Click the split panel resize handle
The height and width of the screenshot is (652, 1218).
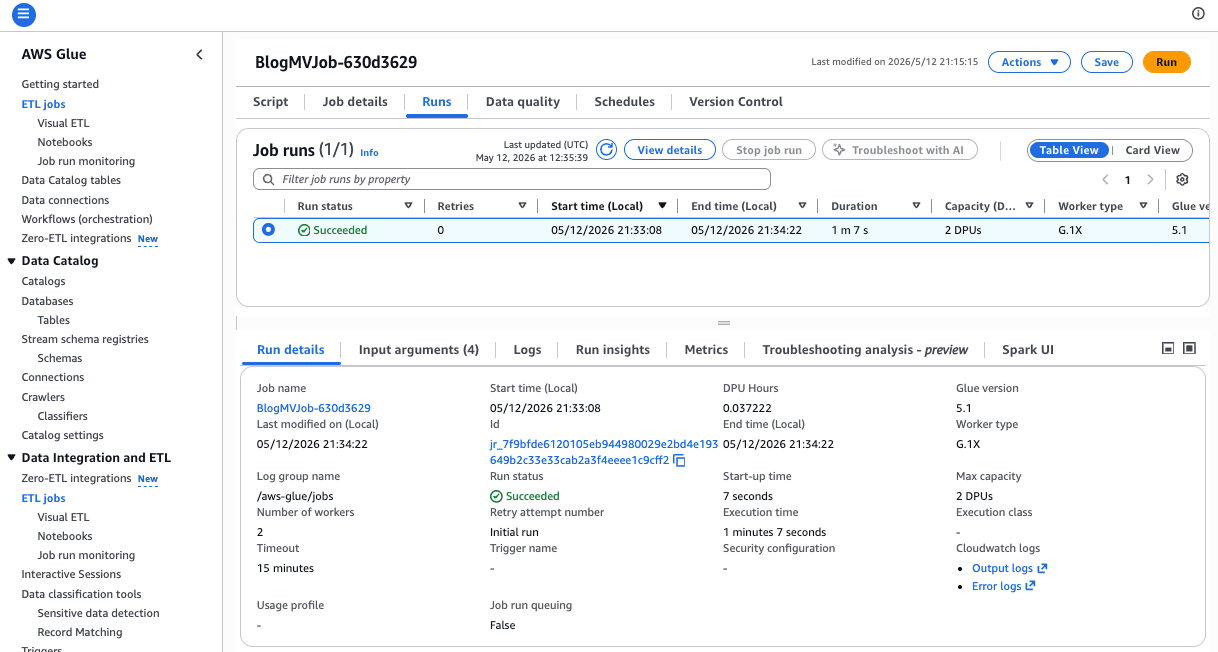[x=724, y=323]
